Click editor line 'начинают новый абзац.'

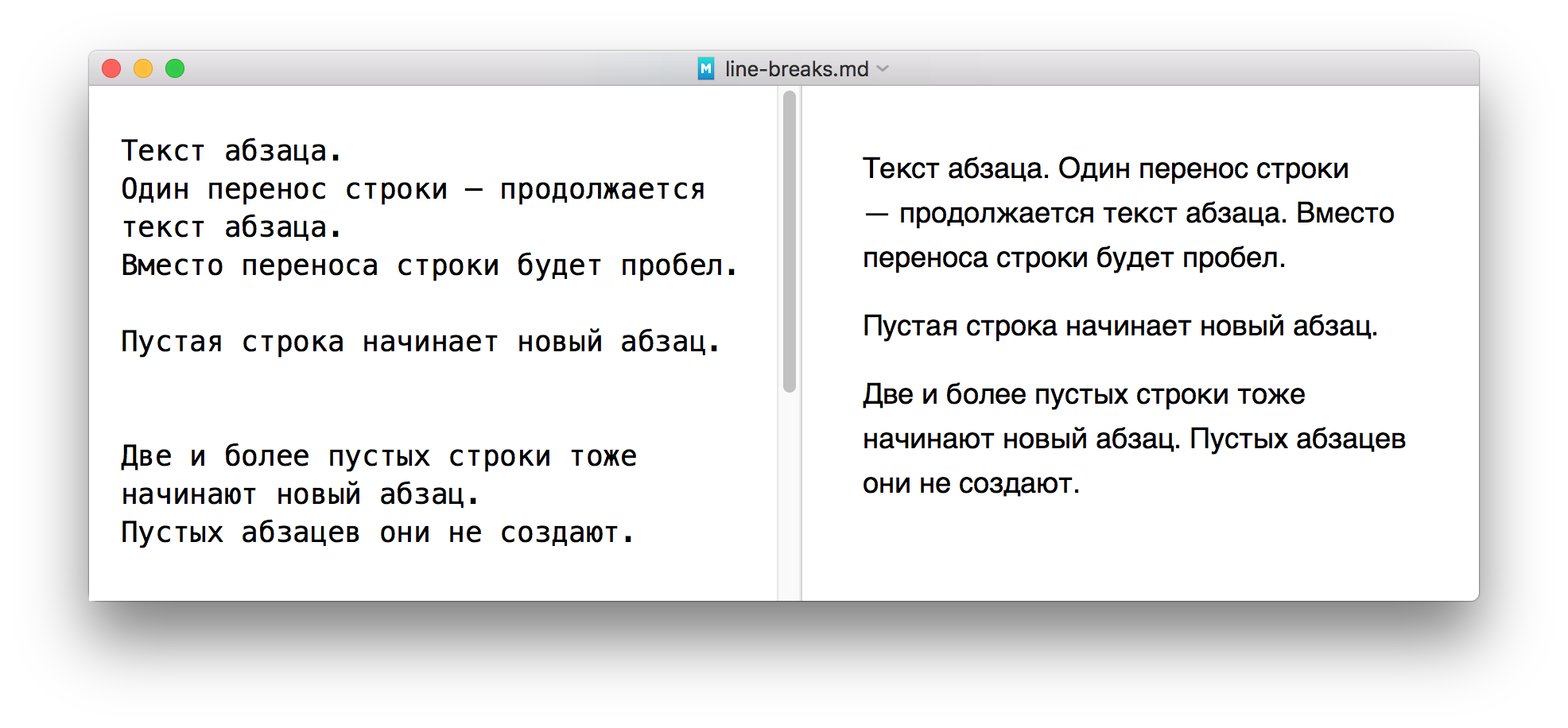(300, 494)
